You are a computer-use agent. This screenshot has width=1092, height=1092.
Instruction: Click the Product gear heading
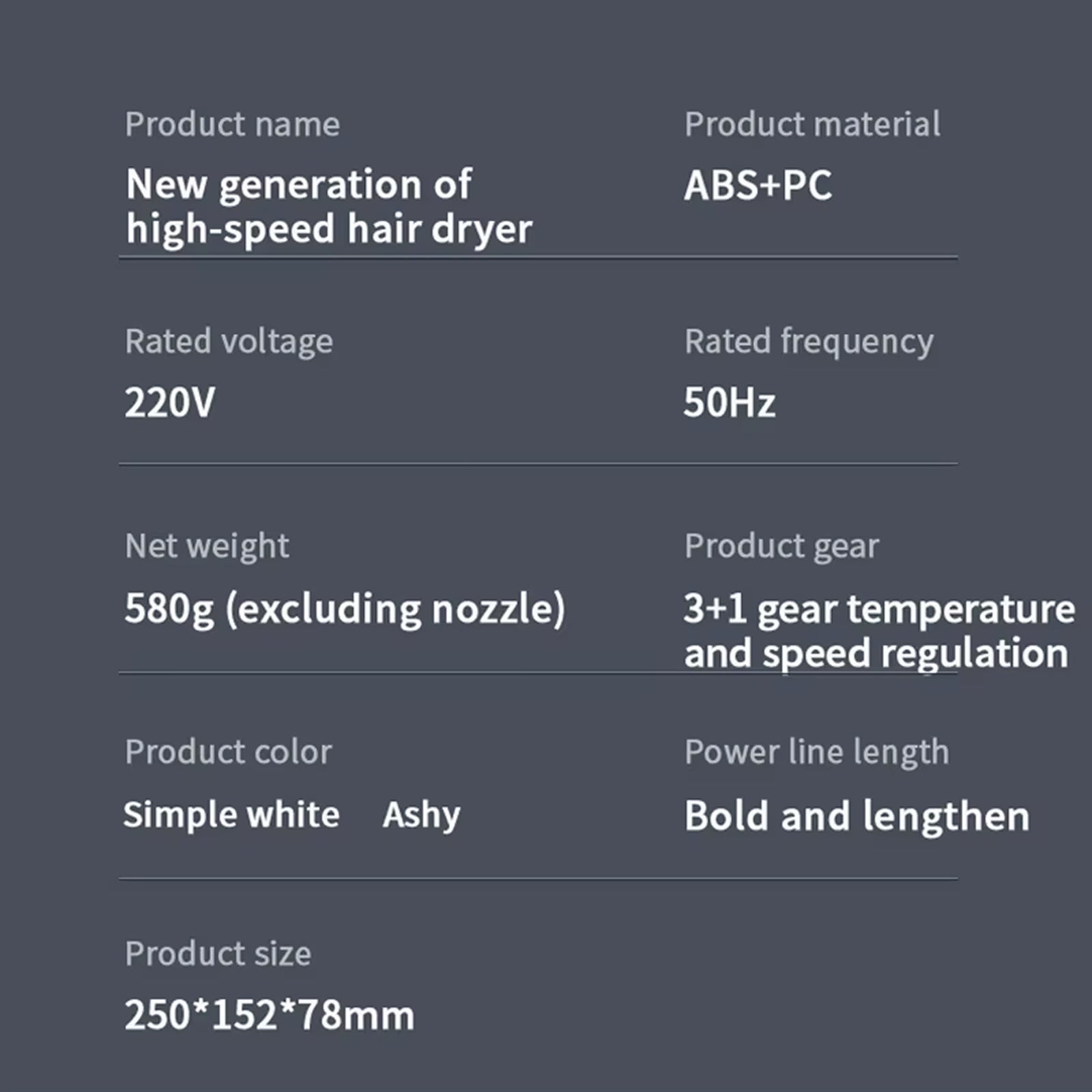point(781,546)
